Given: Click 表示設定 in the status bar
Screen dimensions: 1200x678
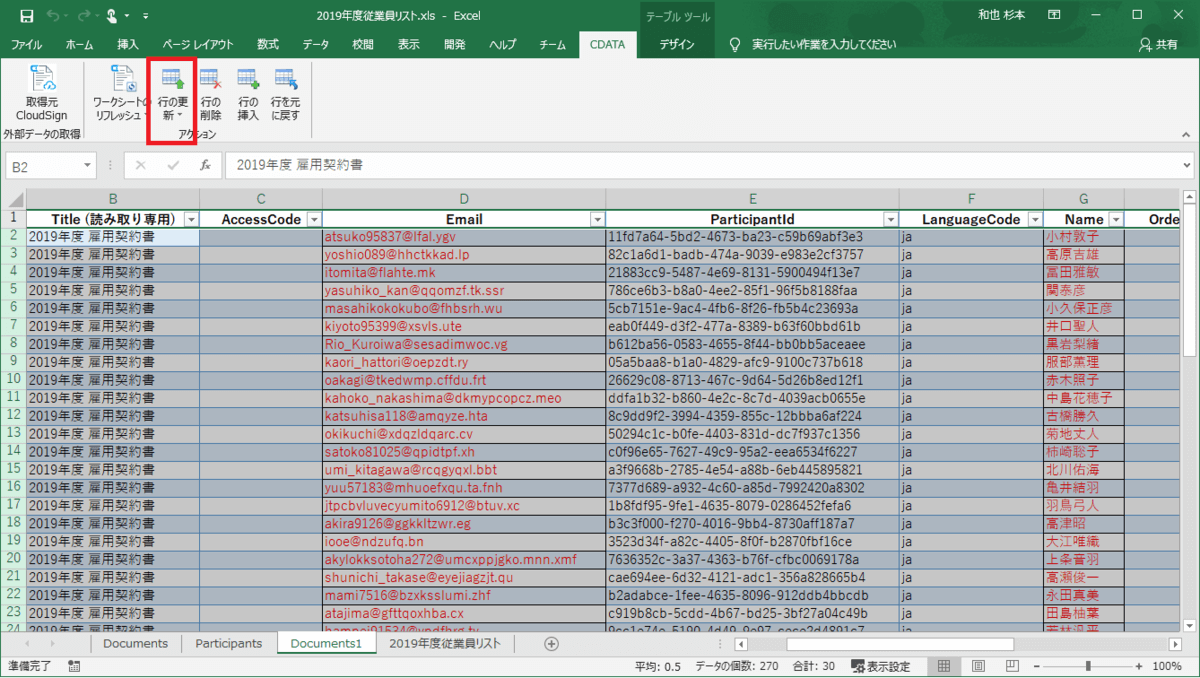Looking at the screenshot, I should [880, 666].
